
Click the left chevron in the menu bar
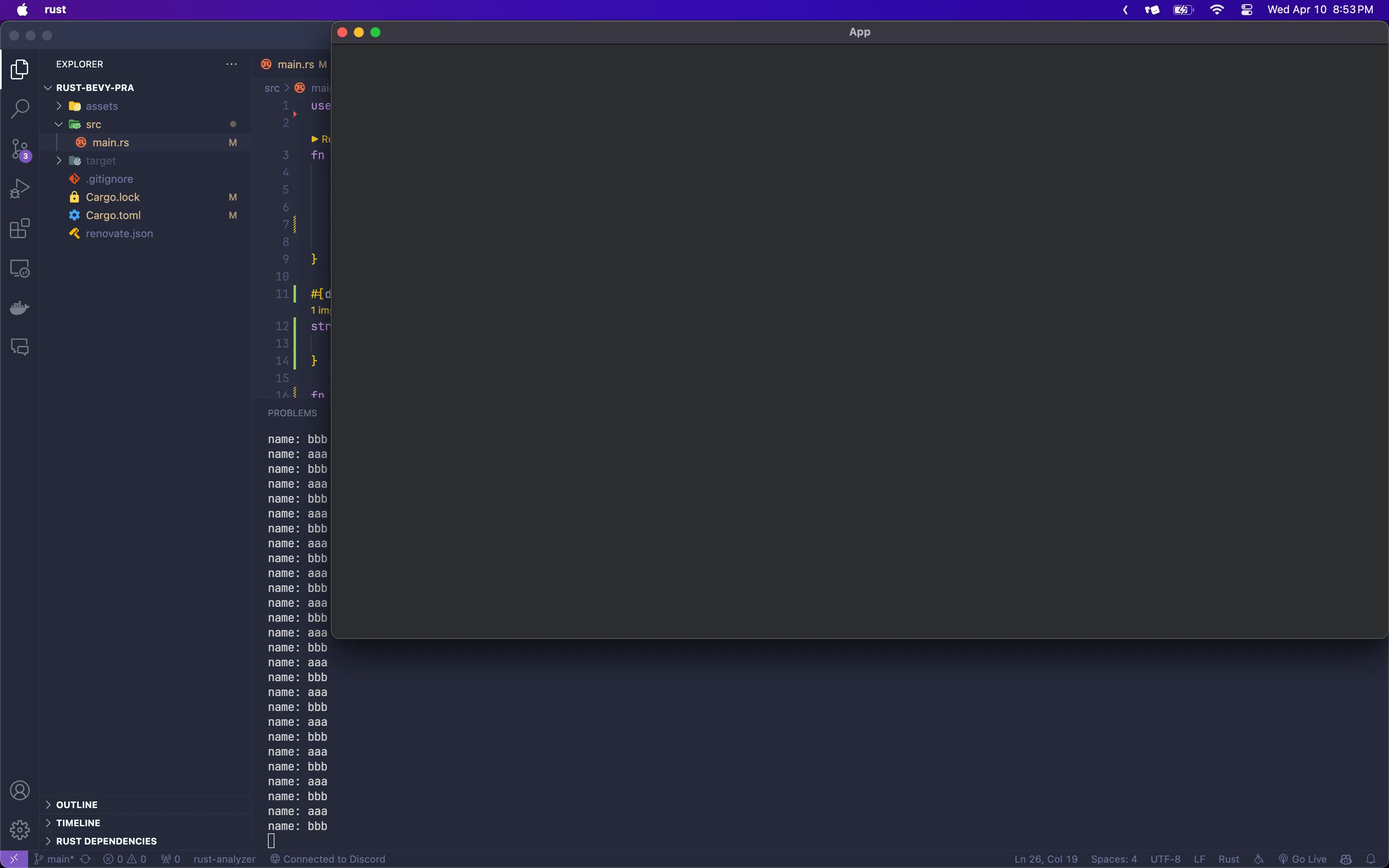(x=1125, y=10)
